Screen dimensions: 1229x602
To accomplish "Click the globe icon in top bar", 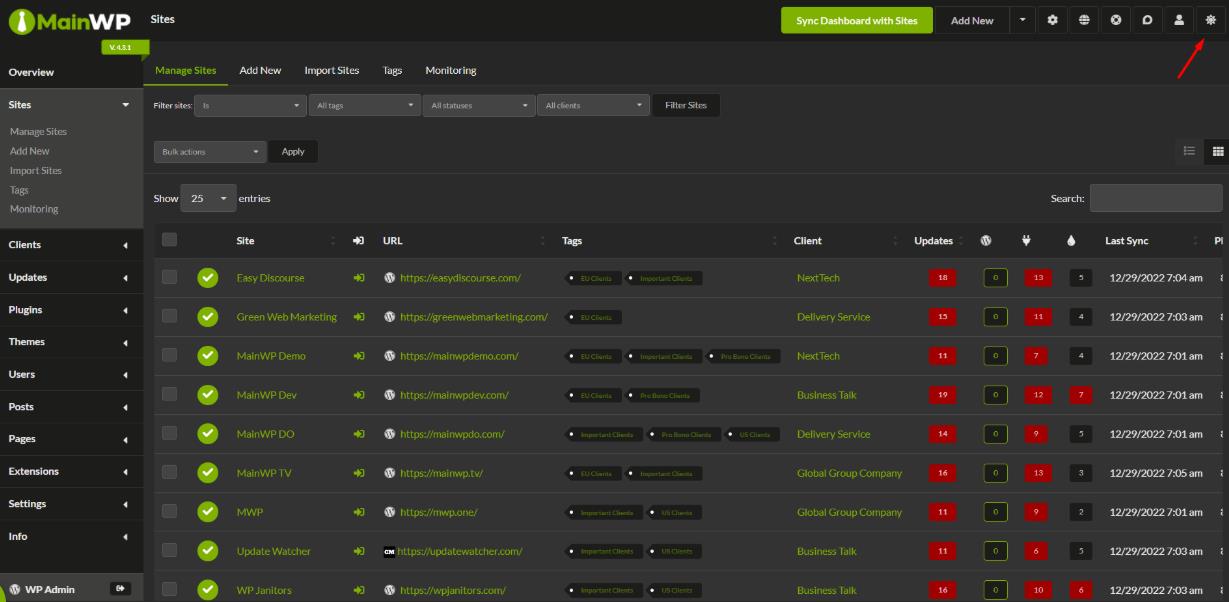I will tap(1084, 20).
